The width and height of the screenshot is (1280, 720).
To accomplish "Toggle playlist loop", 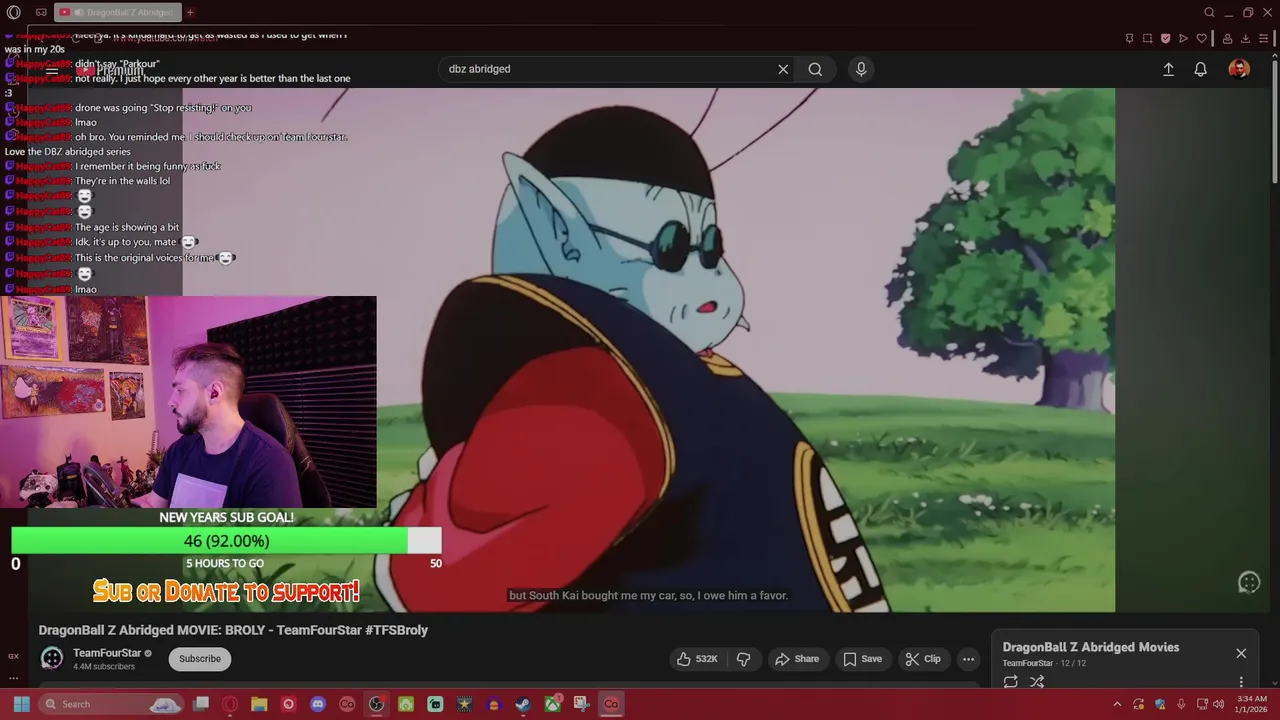I will (1011, 681).
